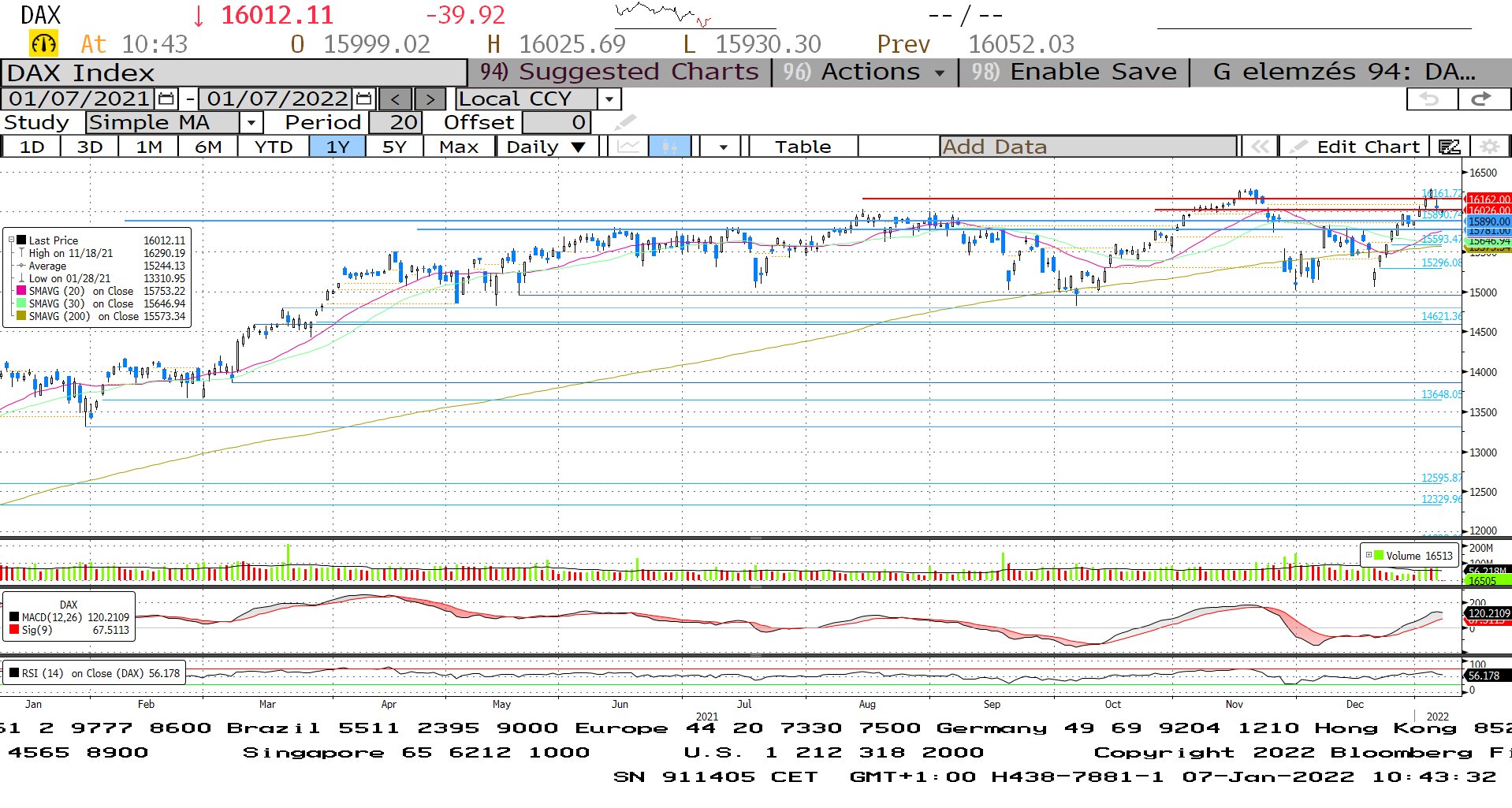Viewport: 1512px width, 808px height.
Task: Click the yellow gauge icon under DAX
Action: [x=43, y=43]
